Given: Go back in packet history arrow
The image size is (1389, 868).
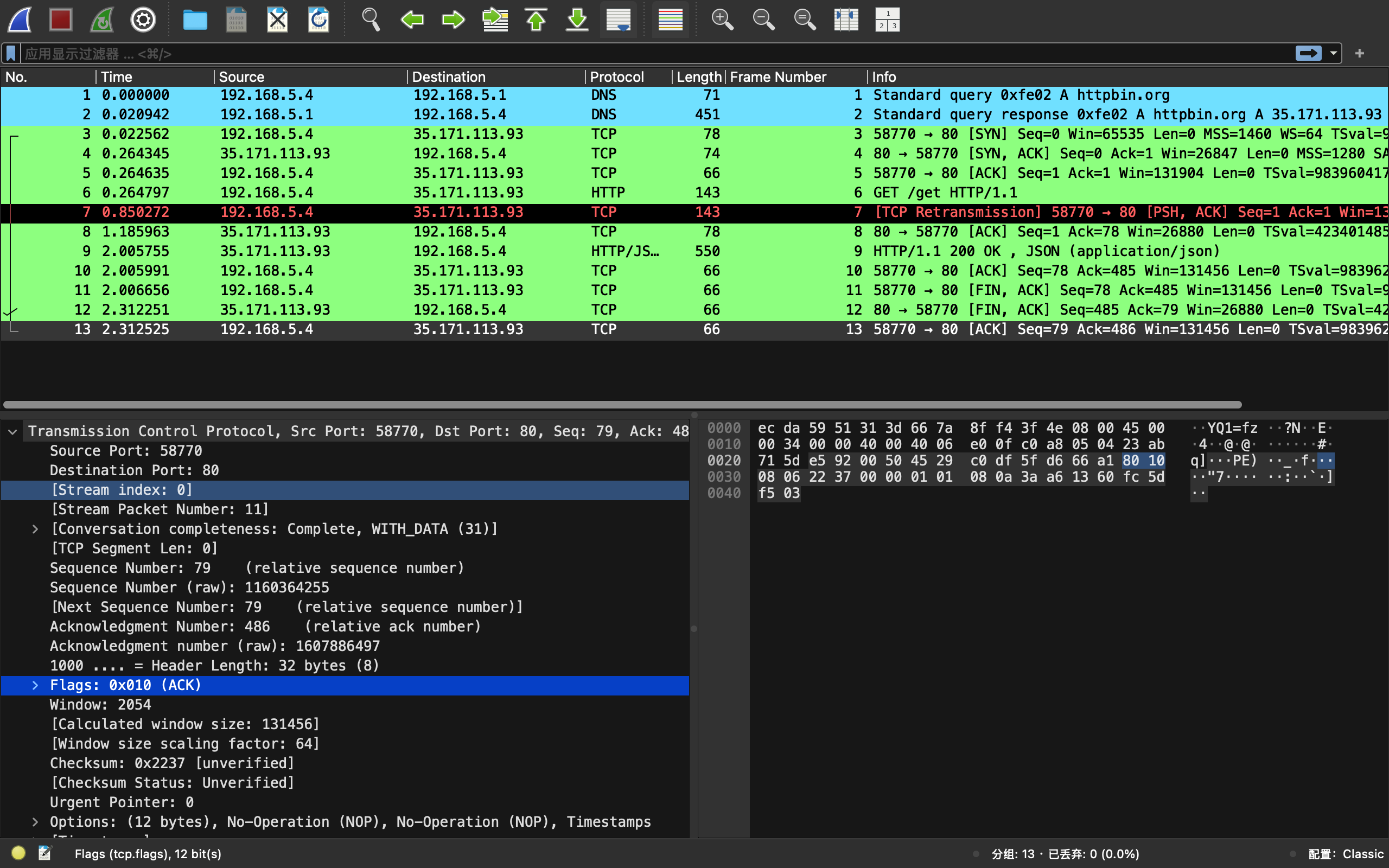Looking at the screenshot, I should coord(412,20).
